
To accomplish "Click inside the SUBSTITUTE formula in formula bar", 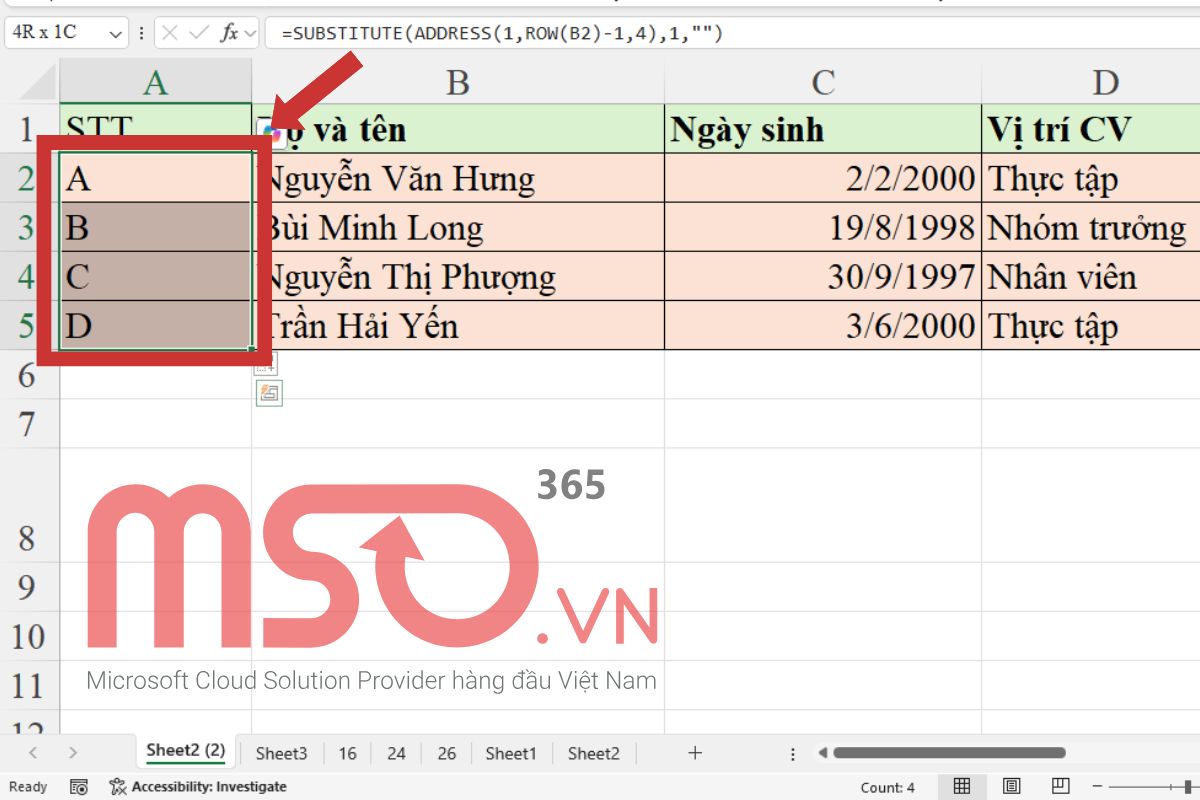I will [502, 33].
